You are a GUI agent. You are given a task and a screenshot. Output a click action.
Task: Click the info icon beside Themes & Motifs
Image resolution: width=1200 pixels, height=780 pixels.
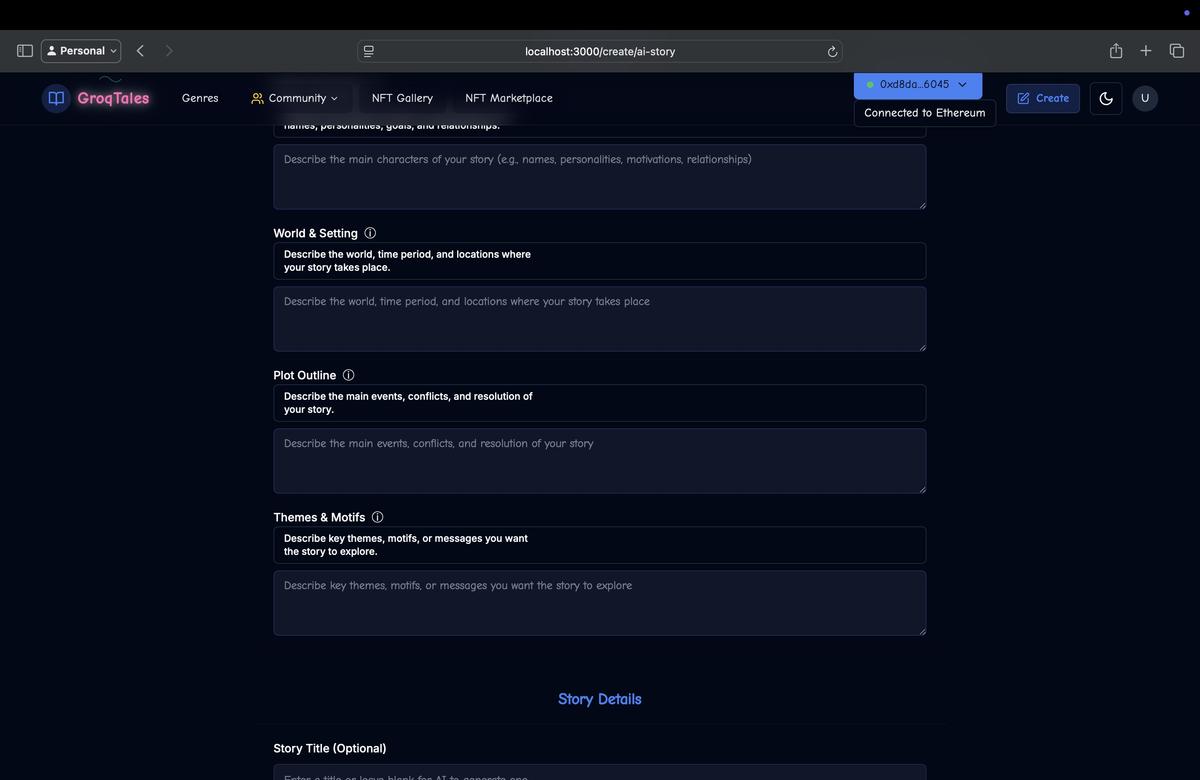tap(375, 516)
